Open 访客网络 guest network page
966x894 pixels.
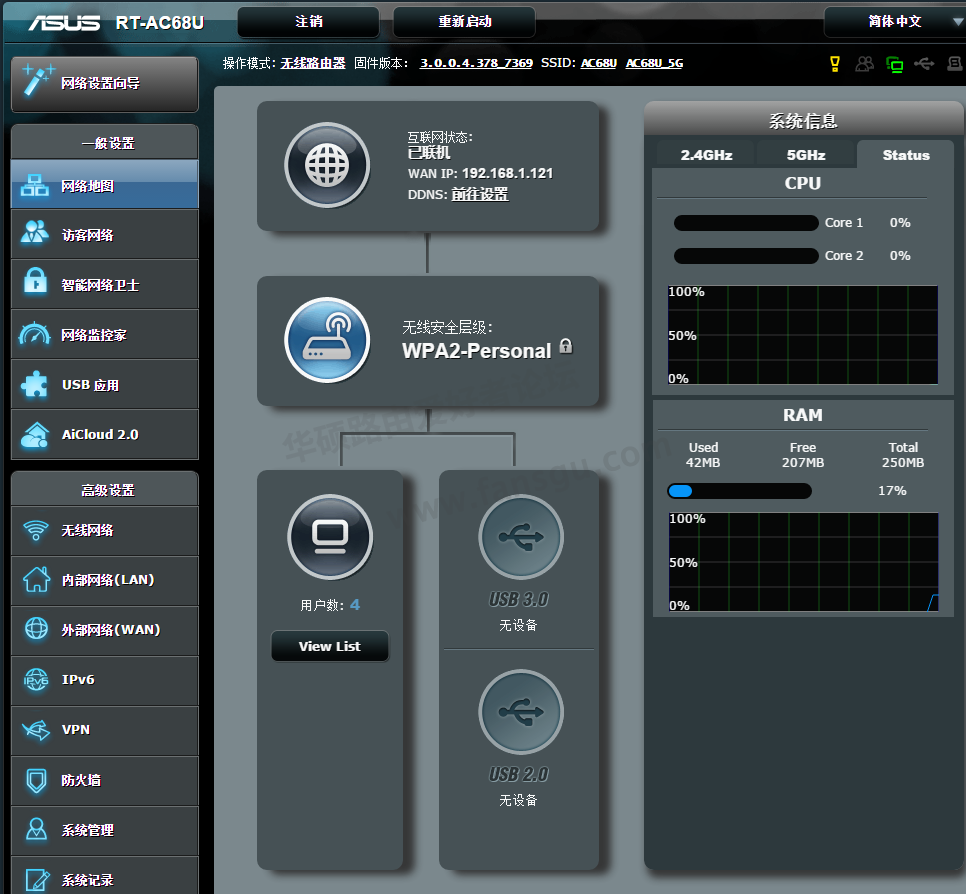(105, 234)
